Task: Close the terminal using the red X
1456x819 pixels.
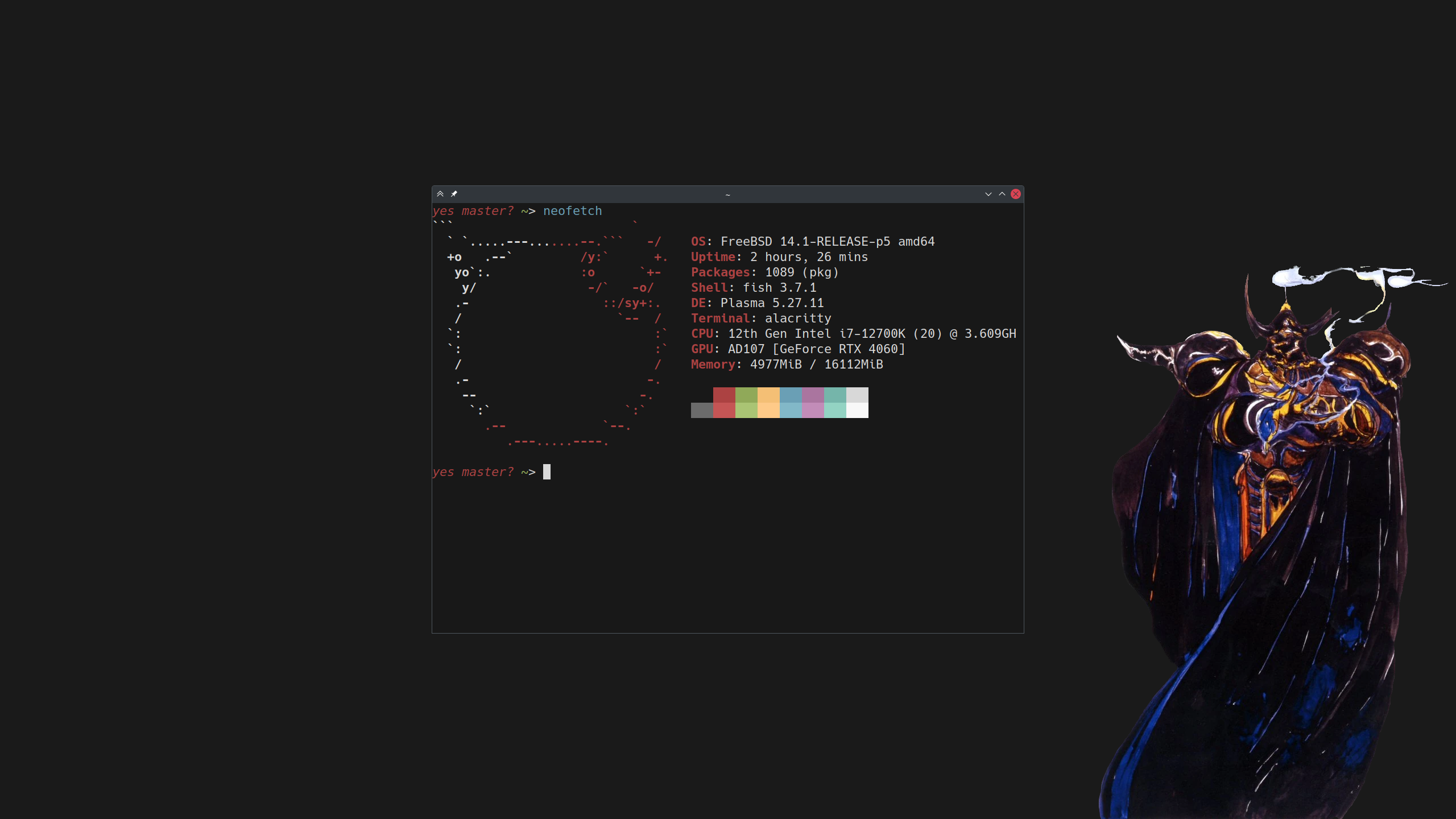Action: tap(1016, 194)
